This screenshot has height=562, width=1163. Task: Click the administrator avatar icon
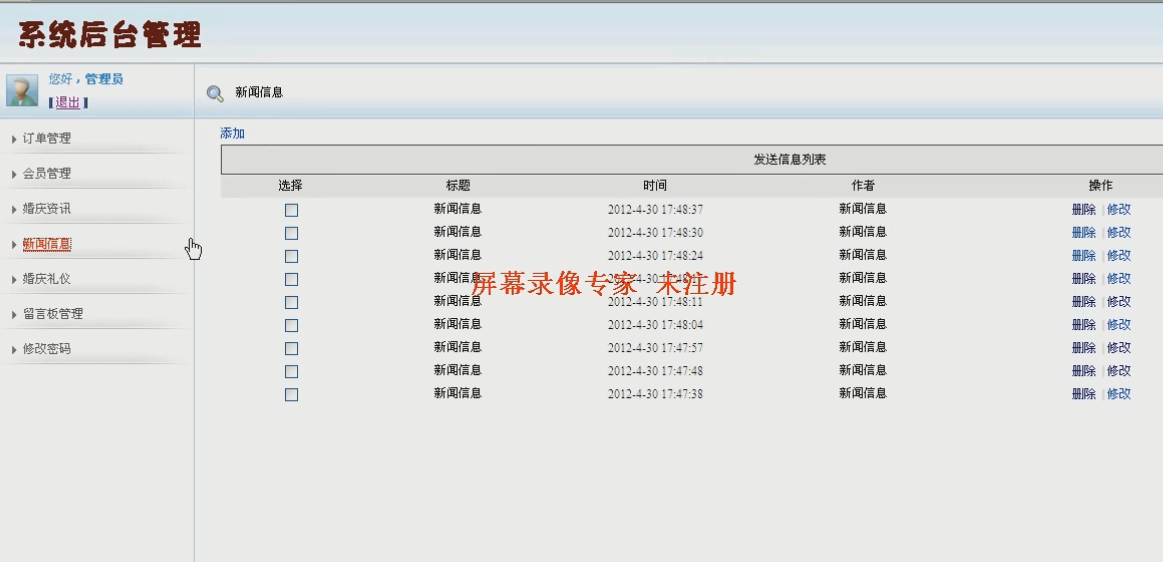click(22, 90)
